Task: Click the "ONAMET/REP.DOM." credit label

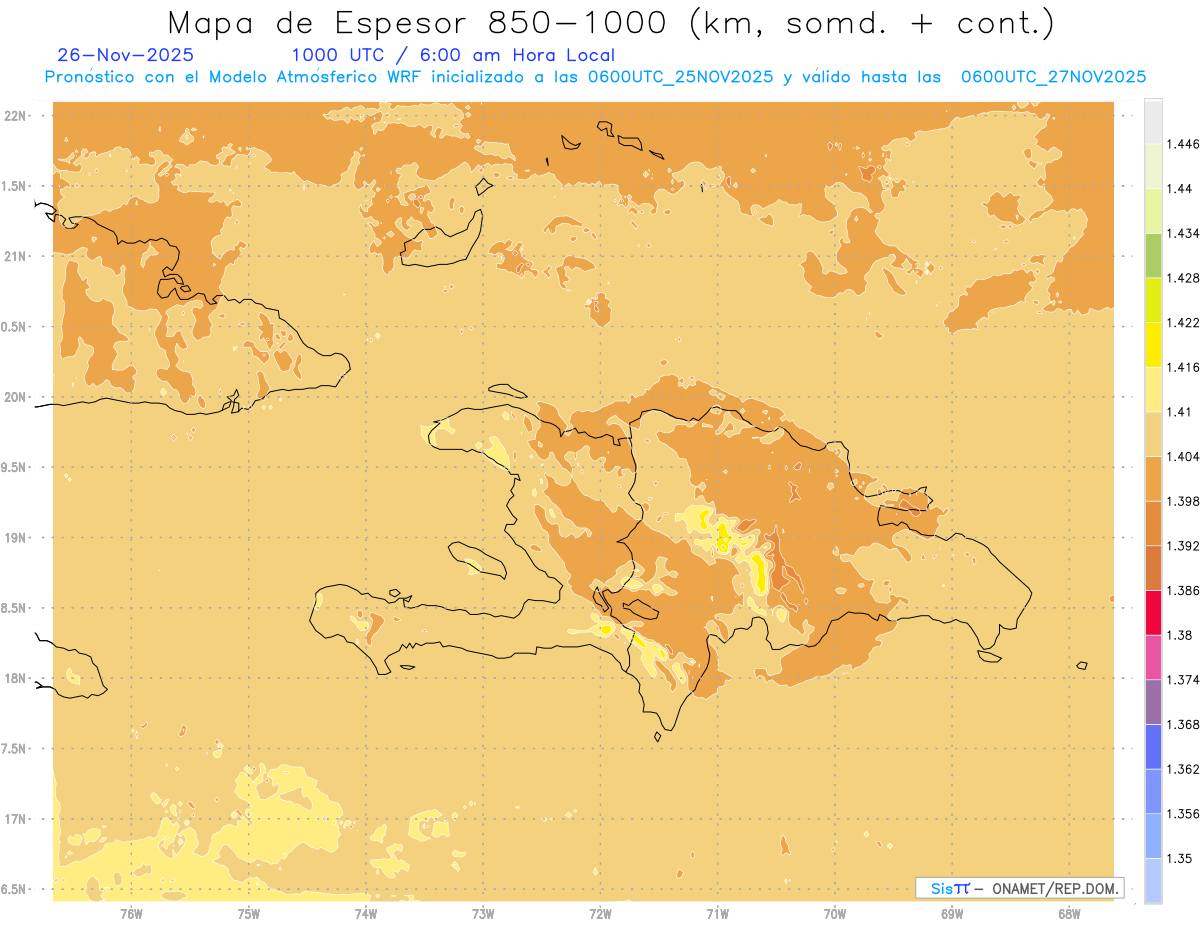Action: [1054, 888]
